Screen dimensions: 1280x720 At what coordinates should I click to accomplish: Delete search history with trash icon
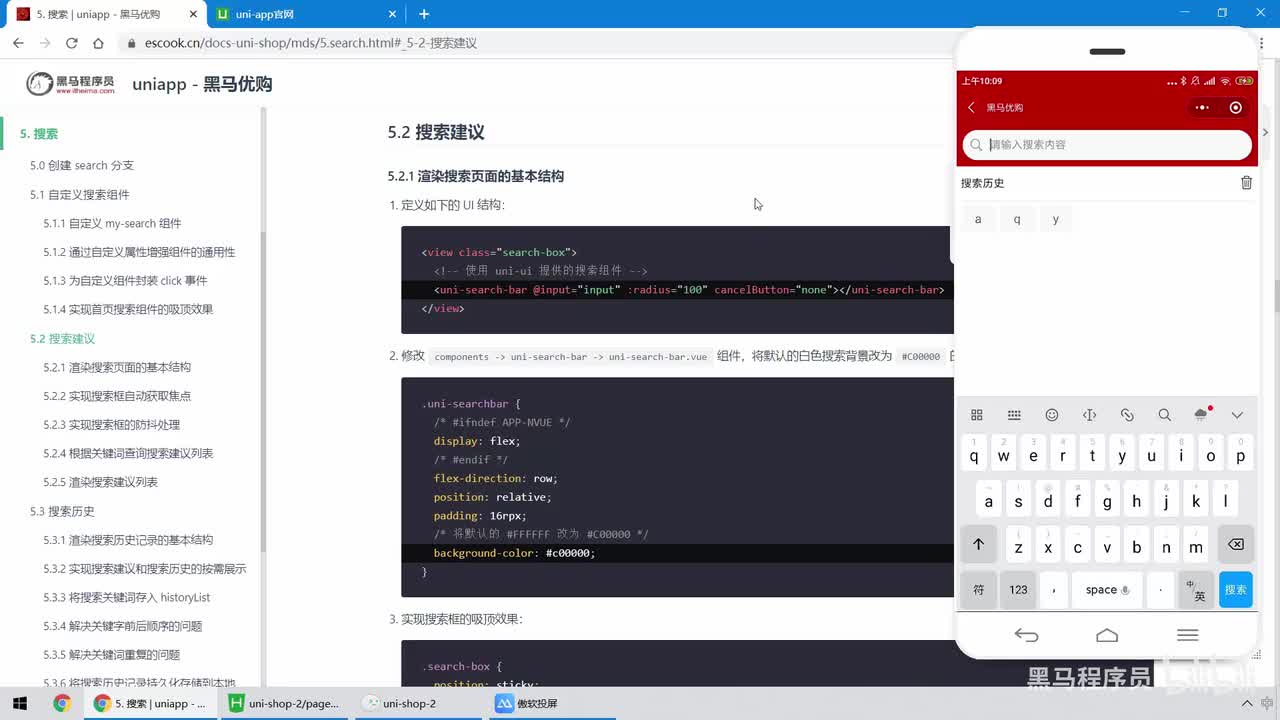tap(1246, 183)
